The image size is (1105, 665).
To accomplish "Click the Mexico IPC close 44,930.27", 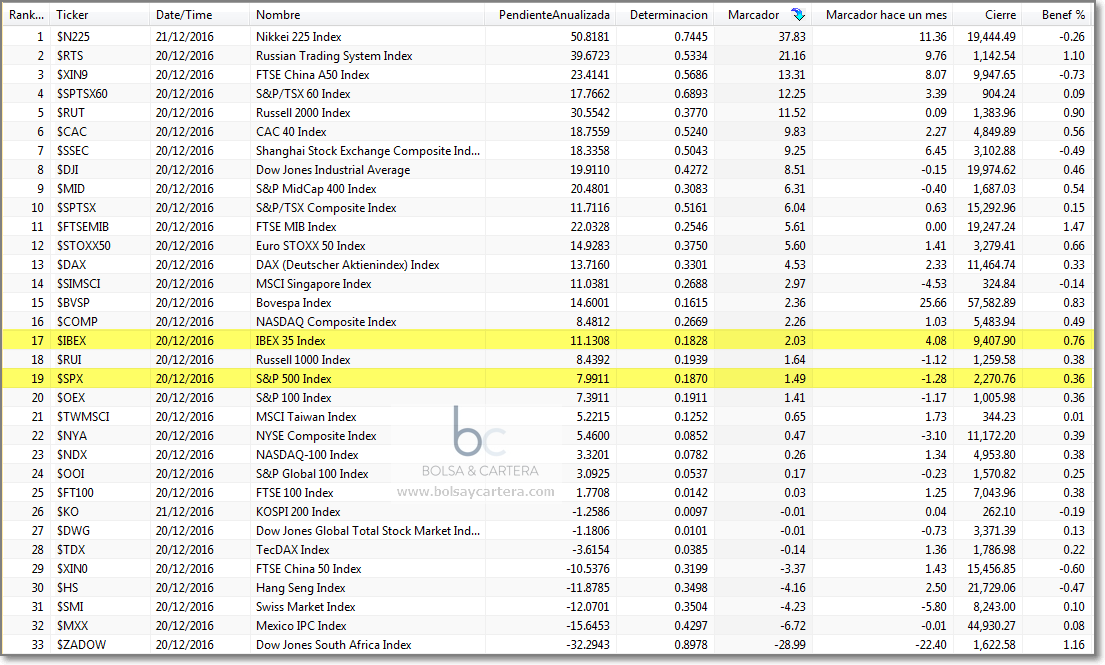I will 992,626.
